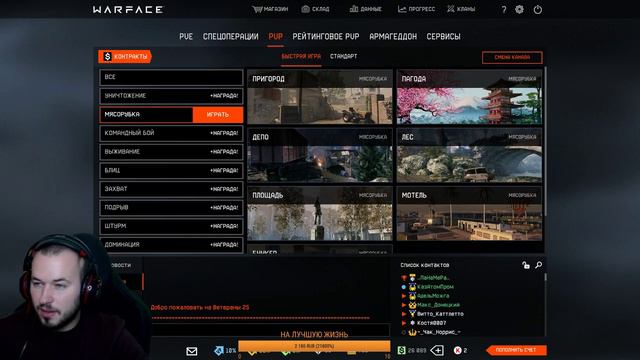Screen dimensions: 640x360
Task: Click the contacts list lock icon
Action: pos(526,265)
